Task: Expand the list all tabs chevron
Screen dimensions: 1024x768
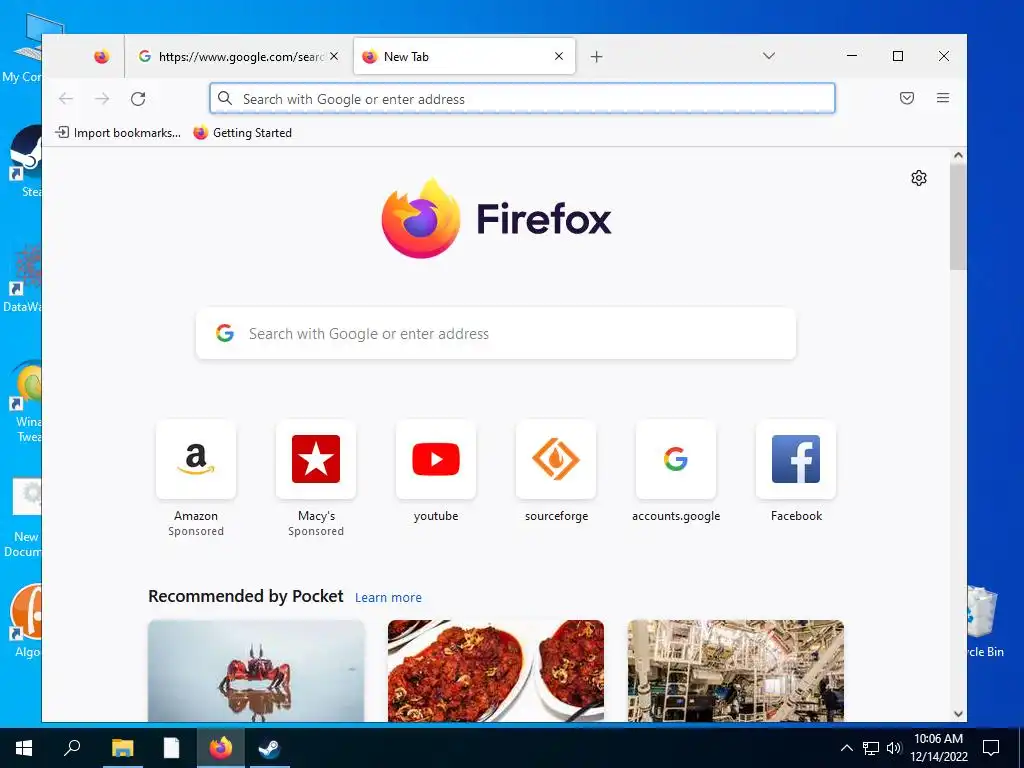Action: click(769, 56)
